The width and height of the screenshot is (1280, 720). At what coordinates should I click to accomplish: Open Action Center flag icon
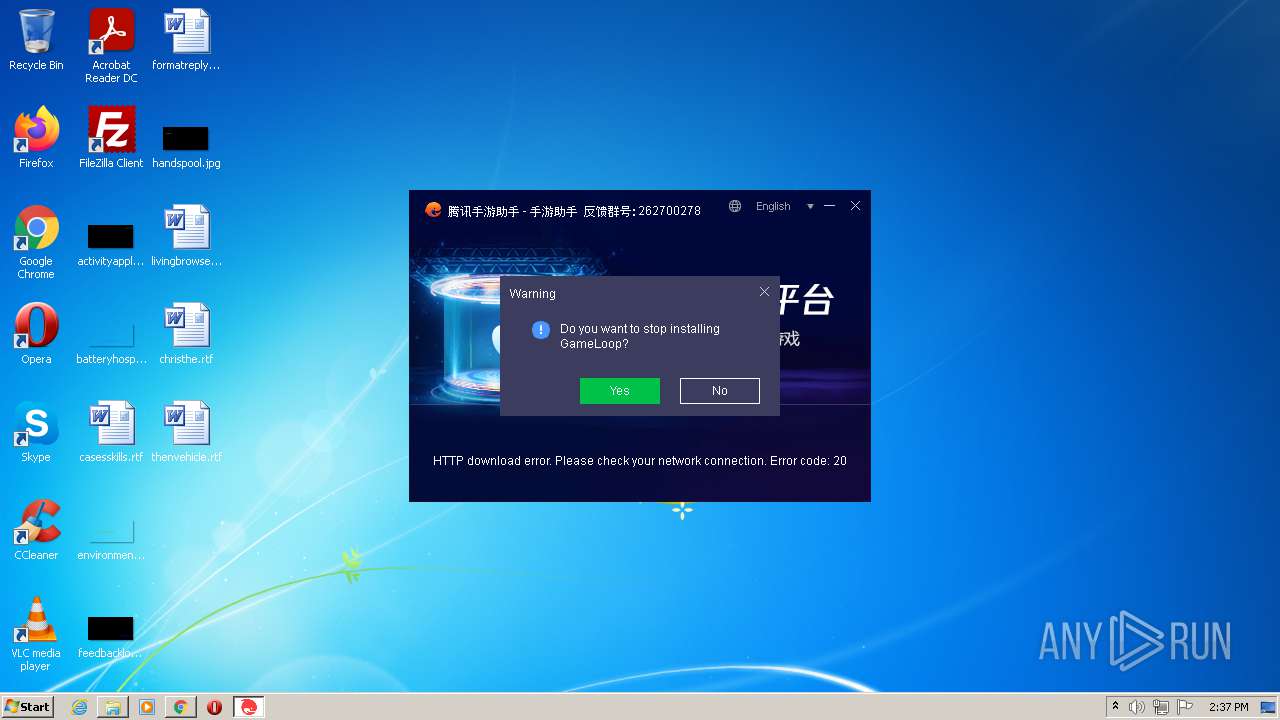pos(1185,707)
